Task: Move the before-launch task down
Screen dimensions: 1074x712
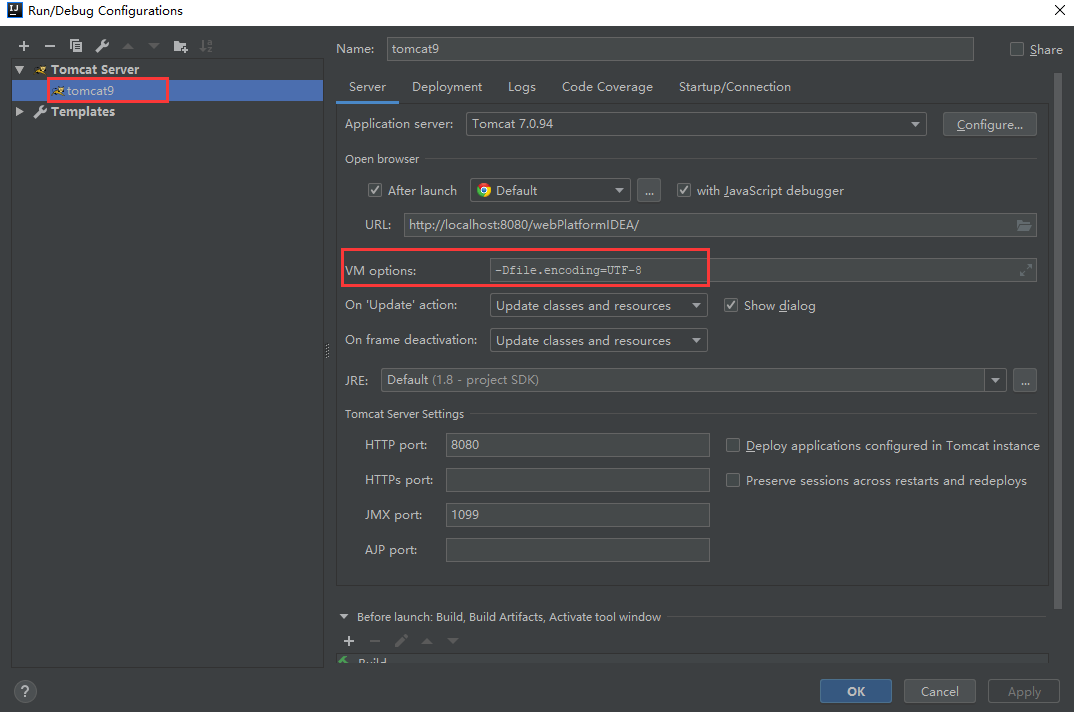Action: tap(453, 641)
